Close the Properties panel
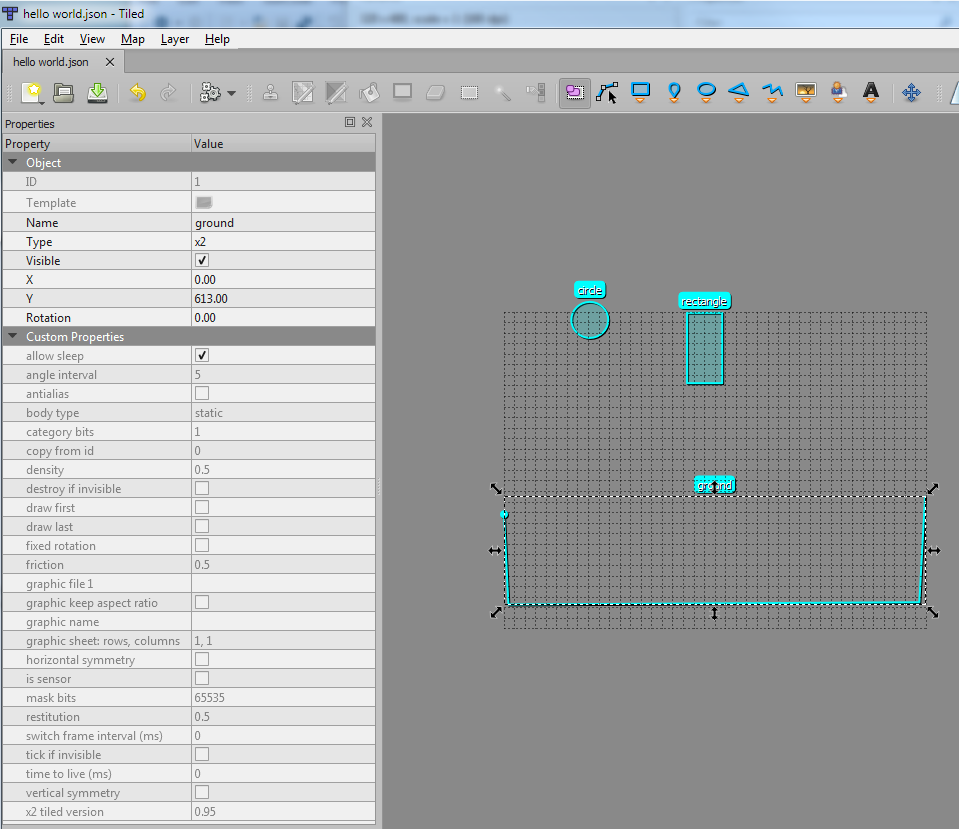959x829 pixels. point(367,122)
